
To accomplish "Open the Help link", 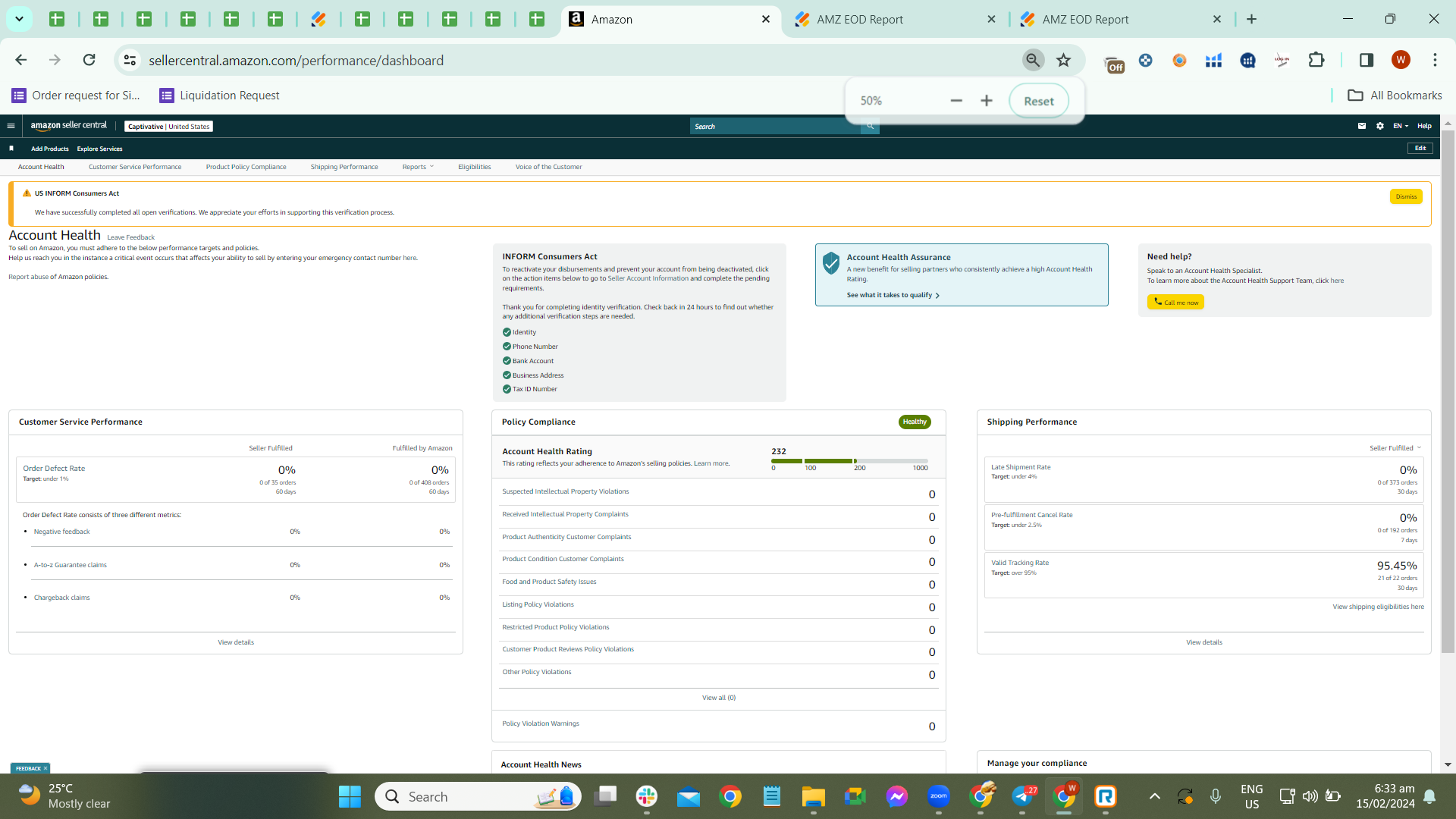I will [x=1424, y=126].
